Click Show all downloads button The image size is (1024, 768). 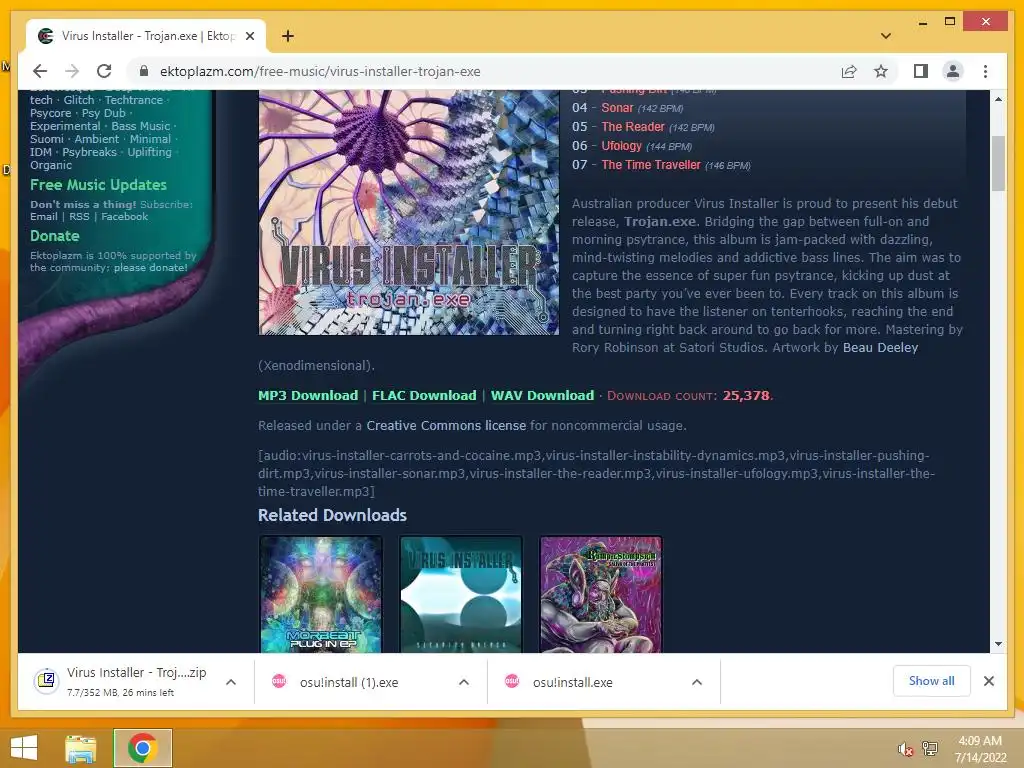pos(931,681)
